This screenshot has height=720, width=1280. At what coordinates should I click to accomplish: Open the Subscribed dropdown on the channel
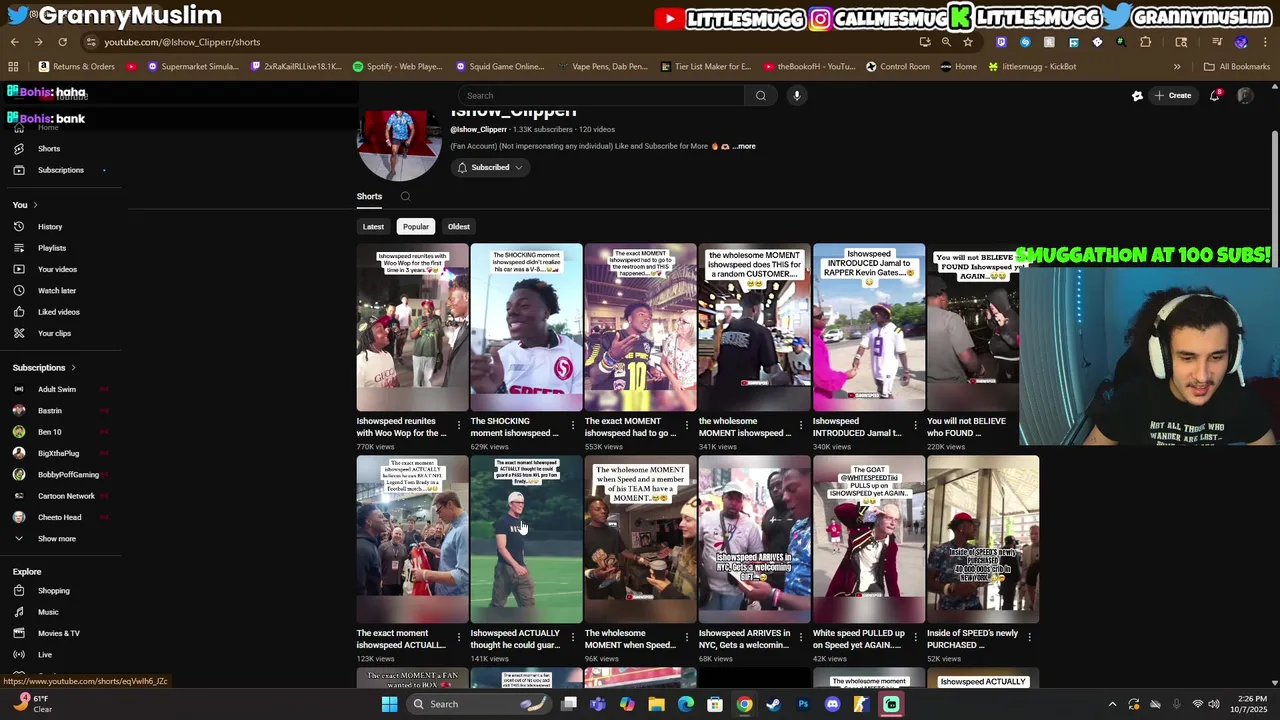[490, 168]
